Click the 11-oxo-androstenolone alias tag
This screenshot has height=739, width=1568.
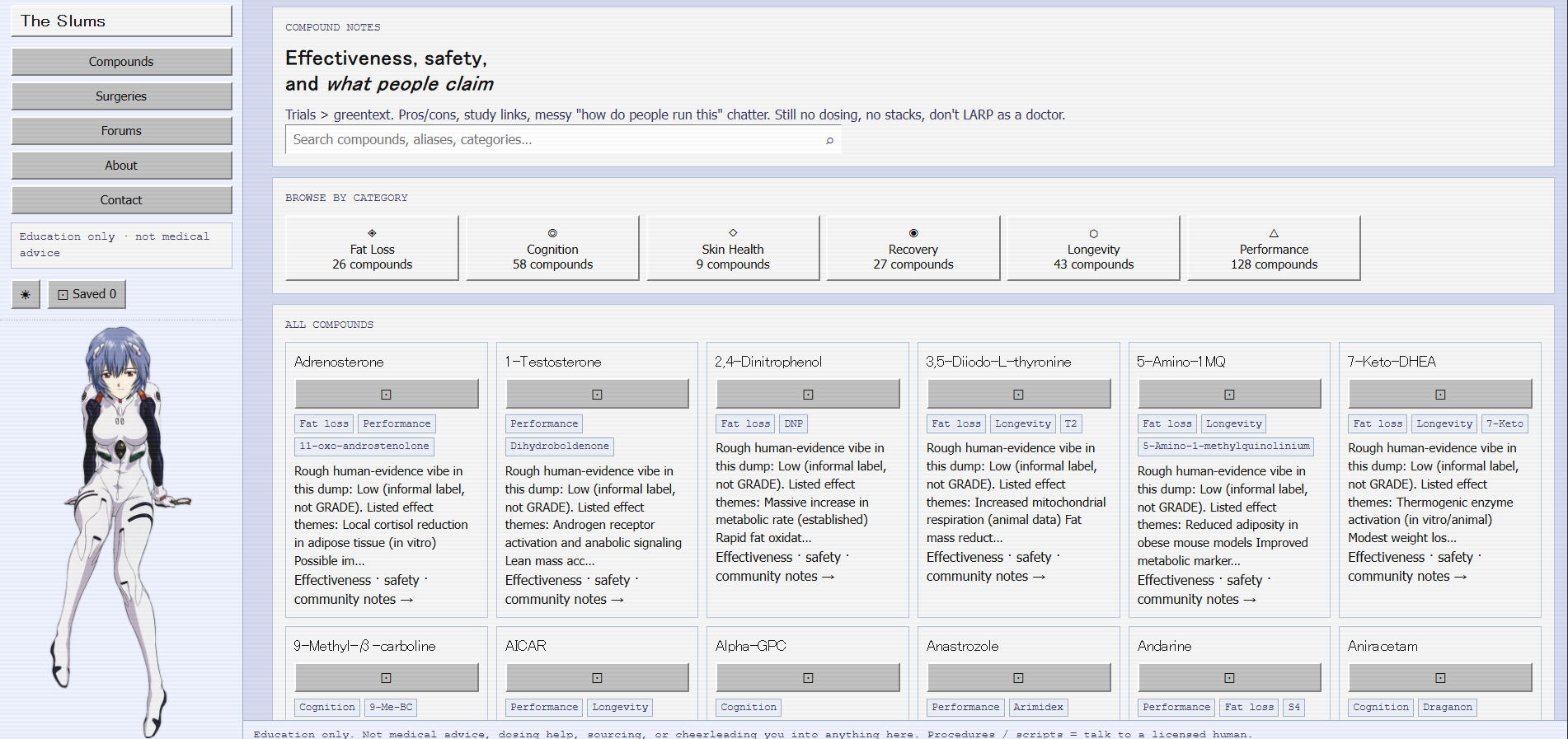click(364, 446)
